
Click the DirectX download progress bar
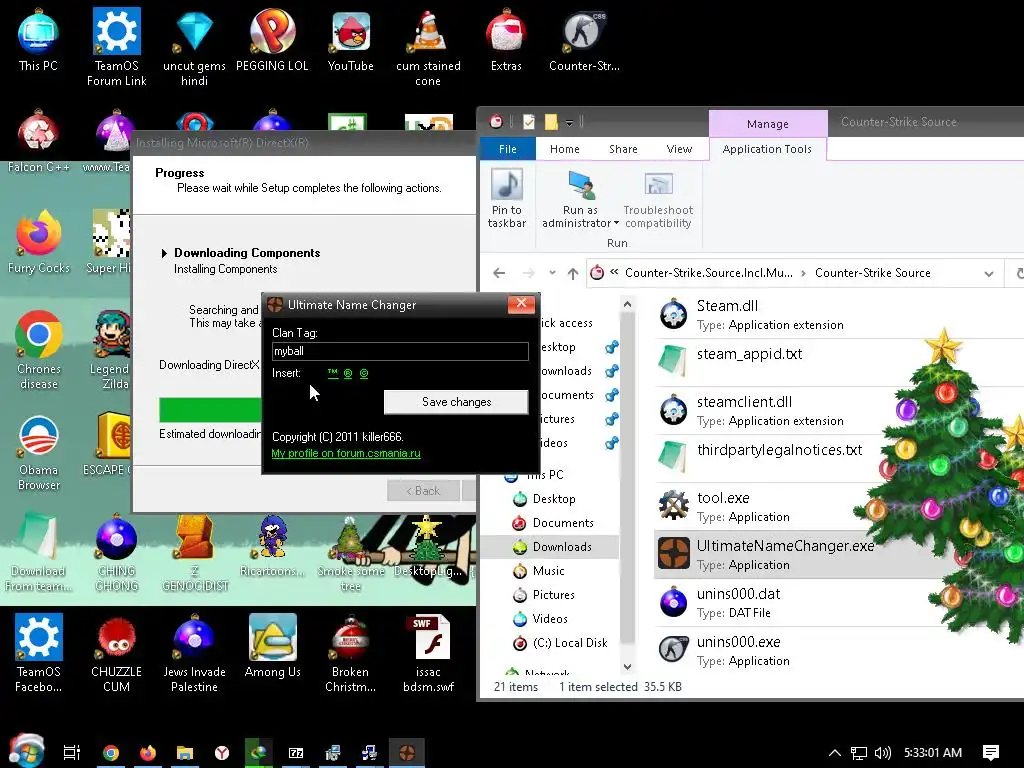pyautogui.click(x=210, y=410)
